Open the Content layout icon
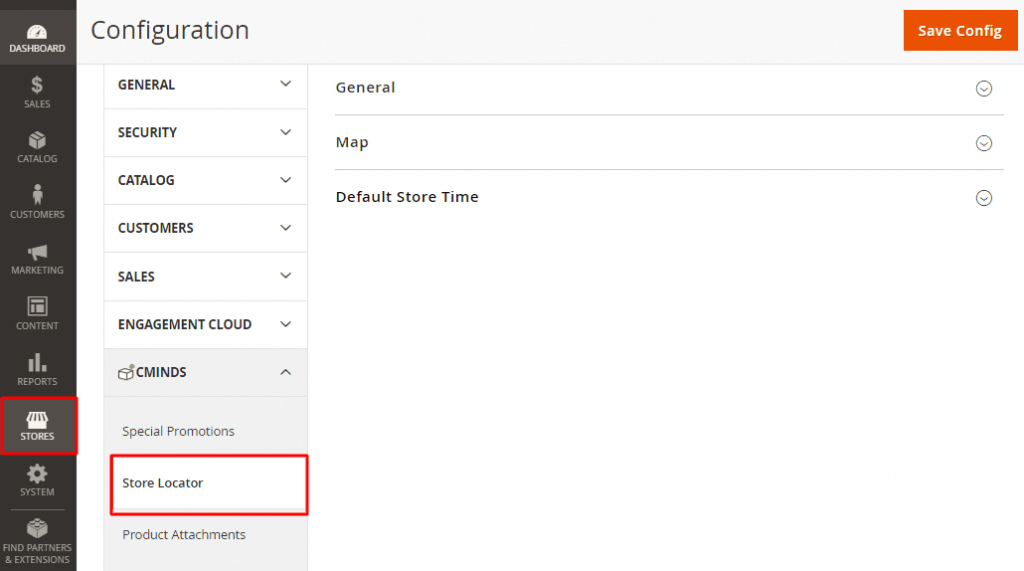Image resolution: width=1024 pixels, height=571 pixels. [37, 308]
